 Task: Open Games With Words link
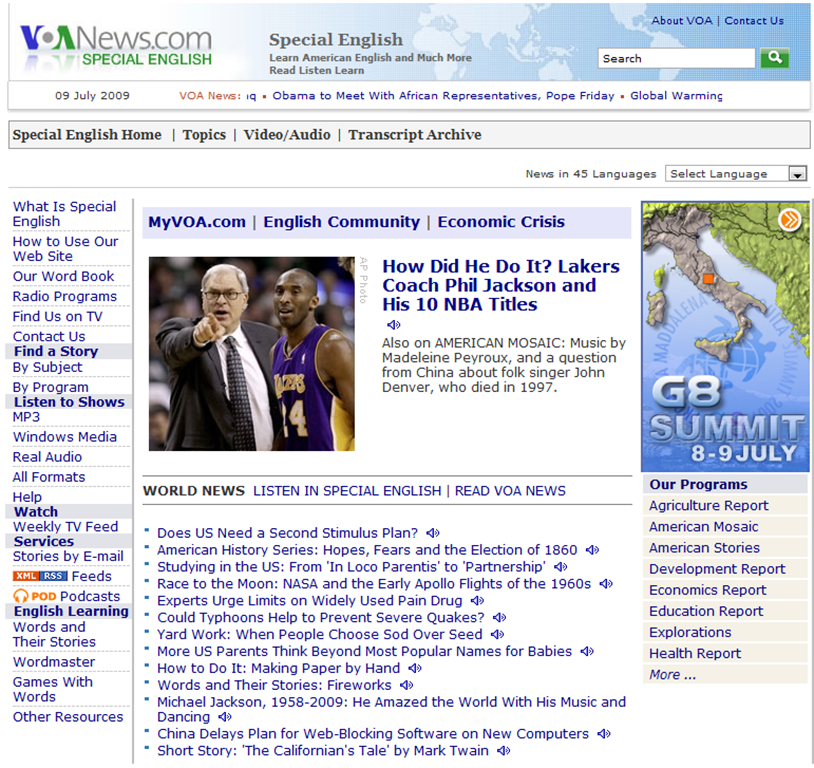tap(53, 690)
